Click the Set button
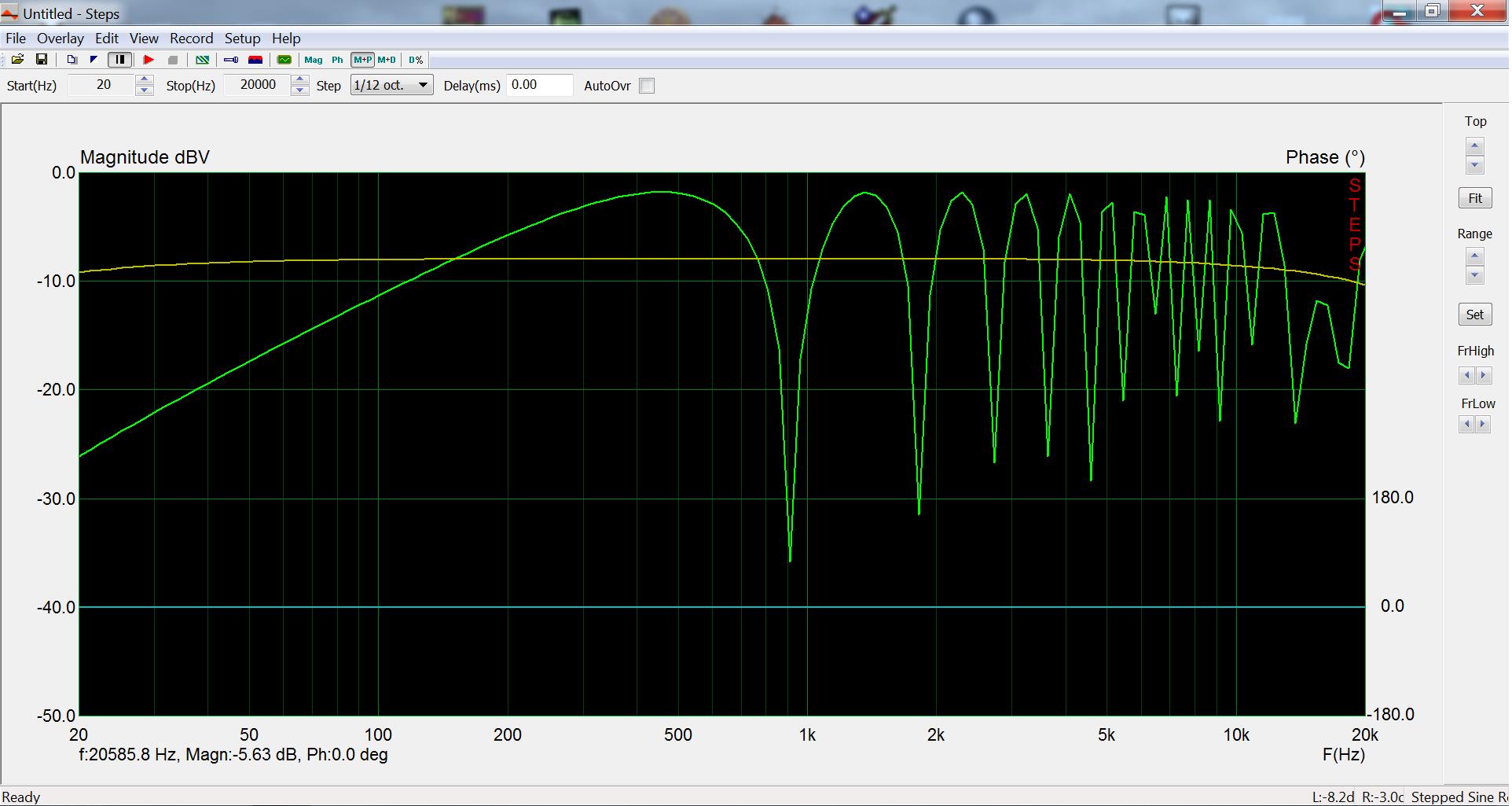Image resolution: width=1512 pixels, height=806 pixels. tap(1475, 315)
